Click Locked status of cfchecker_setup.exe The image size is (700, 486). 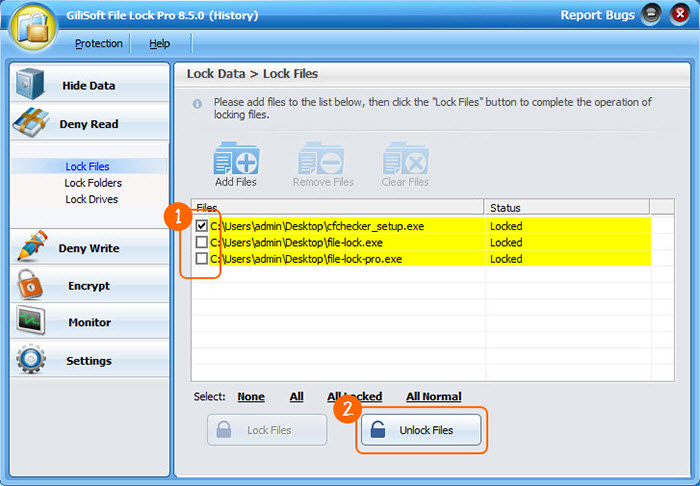[506, 226]
